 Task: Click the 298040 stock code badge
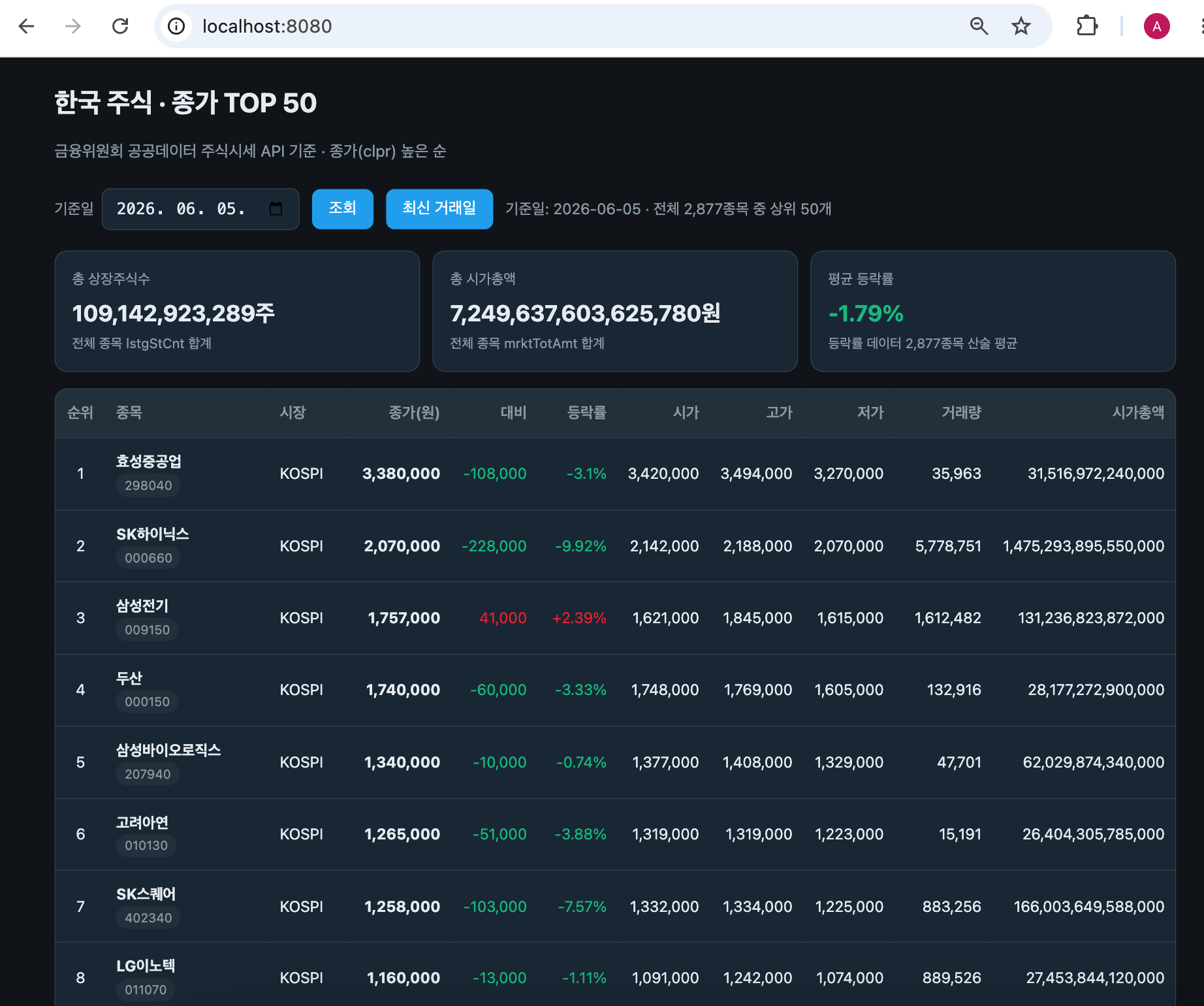coord(148,485)
